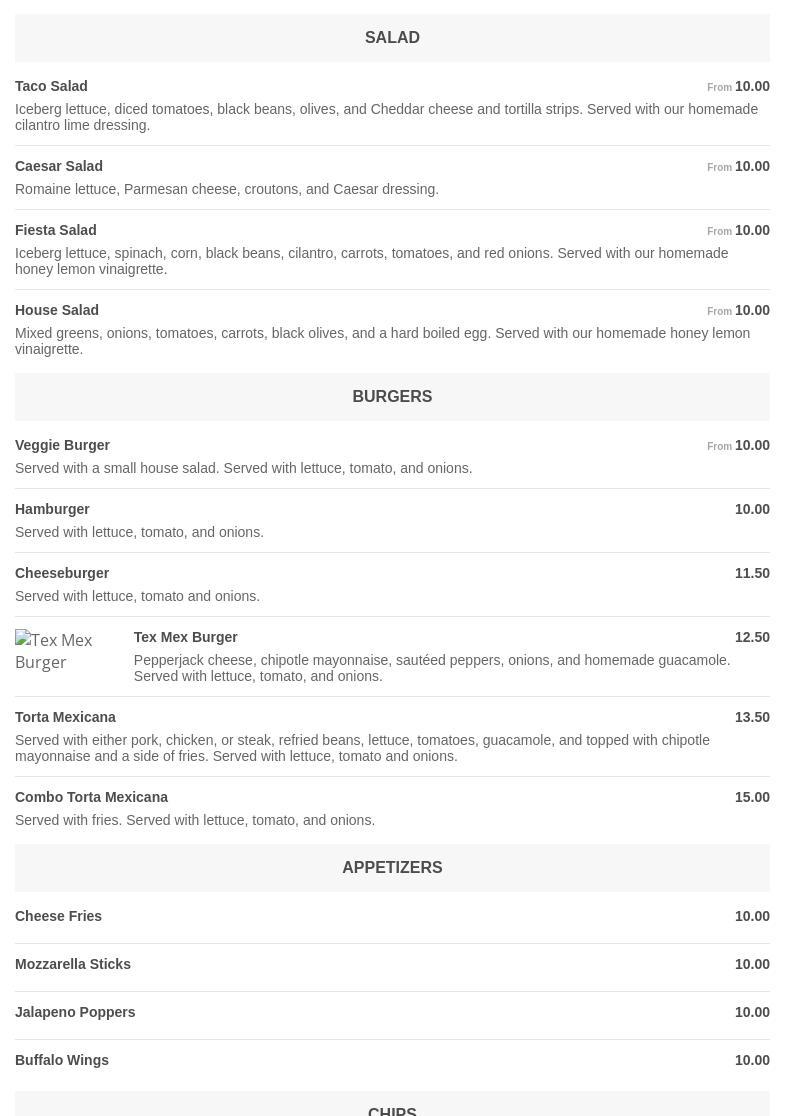Open the Taco Salad menu item
This screenshot has width=785, height=1116.
[51, 86]
